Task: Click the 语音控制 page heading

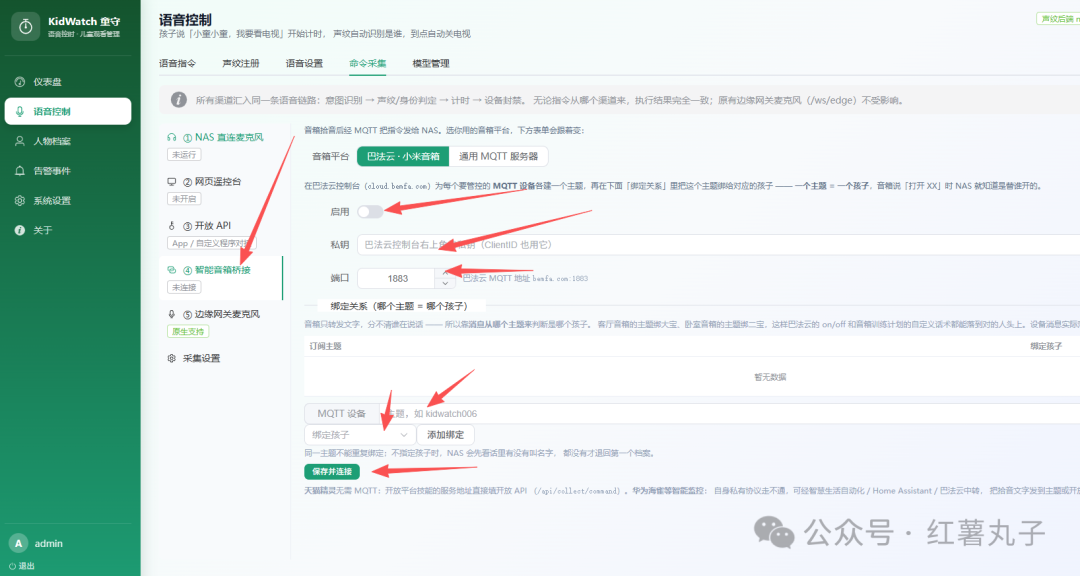Action: point(185,20)
